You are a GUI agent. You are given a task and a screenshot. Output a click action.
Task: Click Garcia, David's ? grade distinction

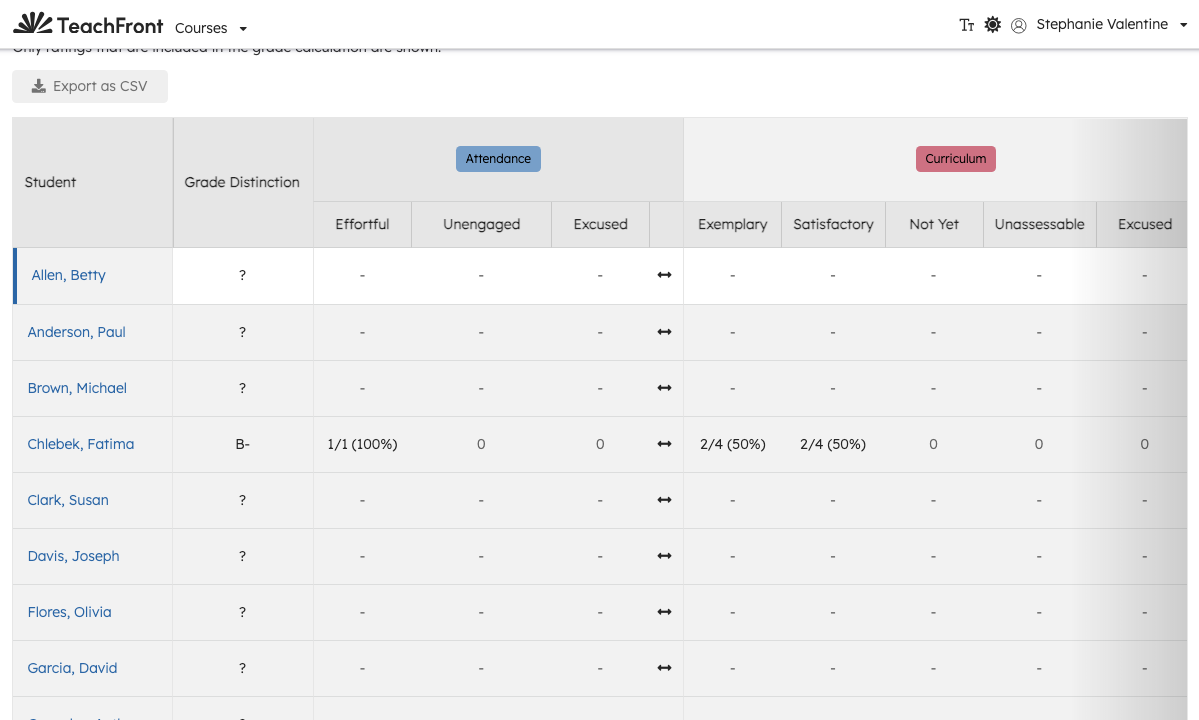coord(242,668)
